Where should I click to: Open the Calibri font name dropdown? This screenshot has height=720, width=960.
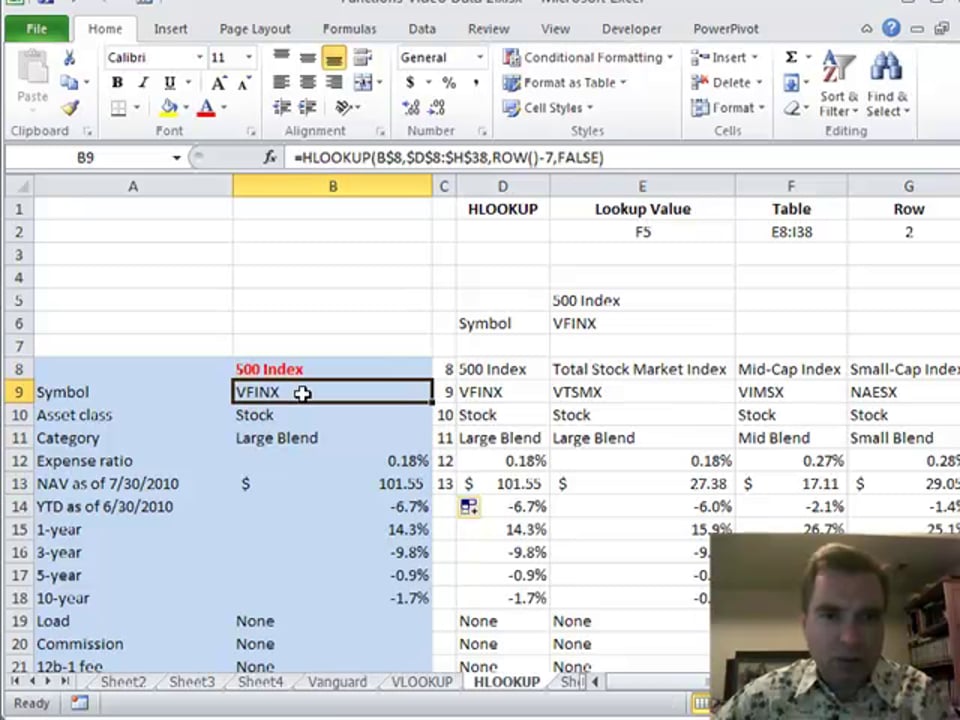coord(200,58)
